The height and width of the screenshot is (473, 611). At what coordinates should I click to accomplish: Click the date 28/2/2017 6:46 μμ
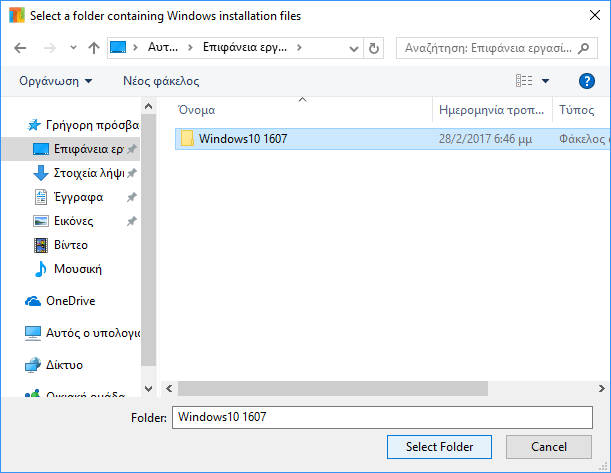485,139
